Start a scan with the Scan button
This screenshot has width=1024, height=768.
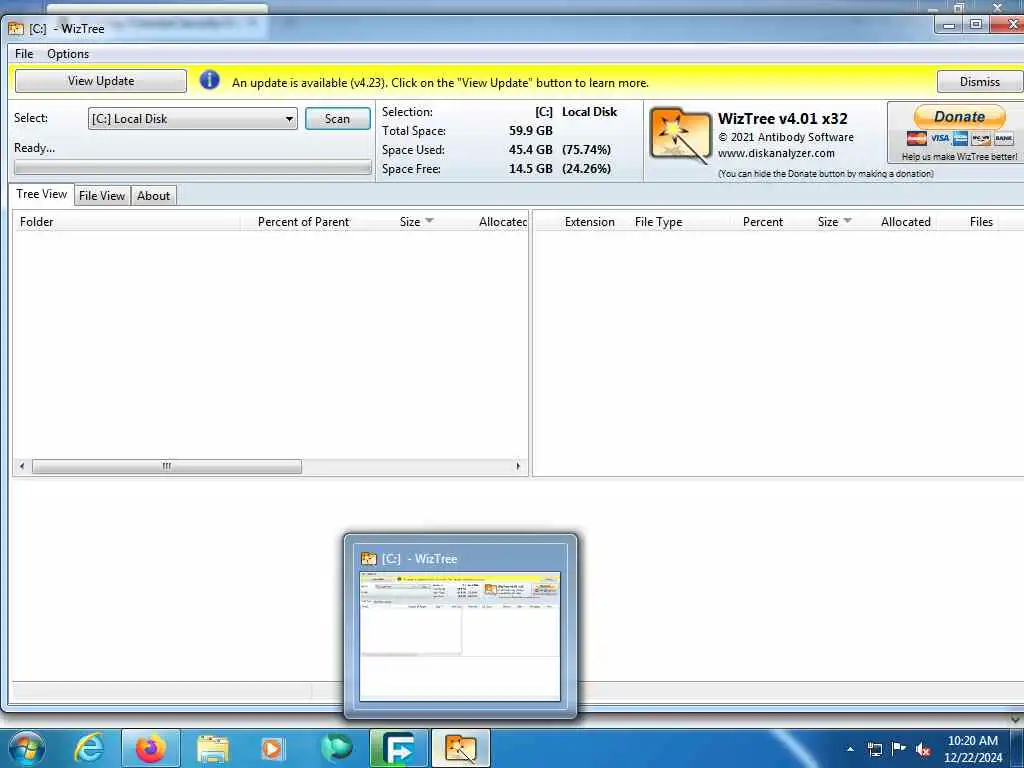338,119
